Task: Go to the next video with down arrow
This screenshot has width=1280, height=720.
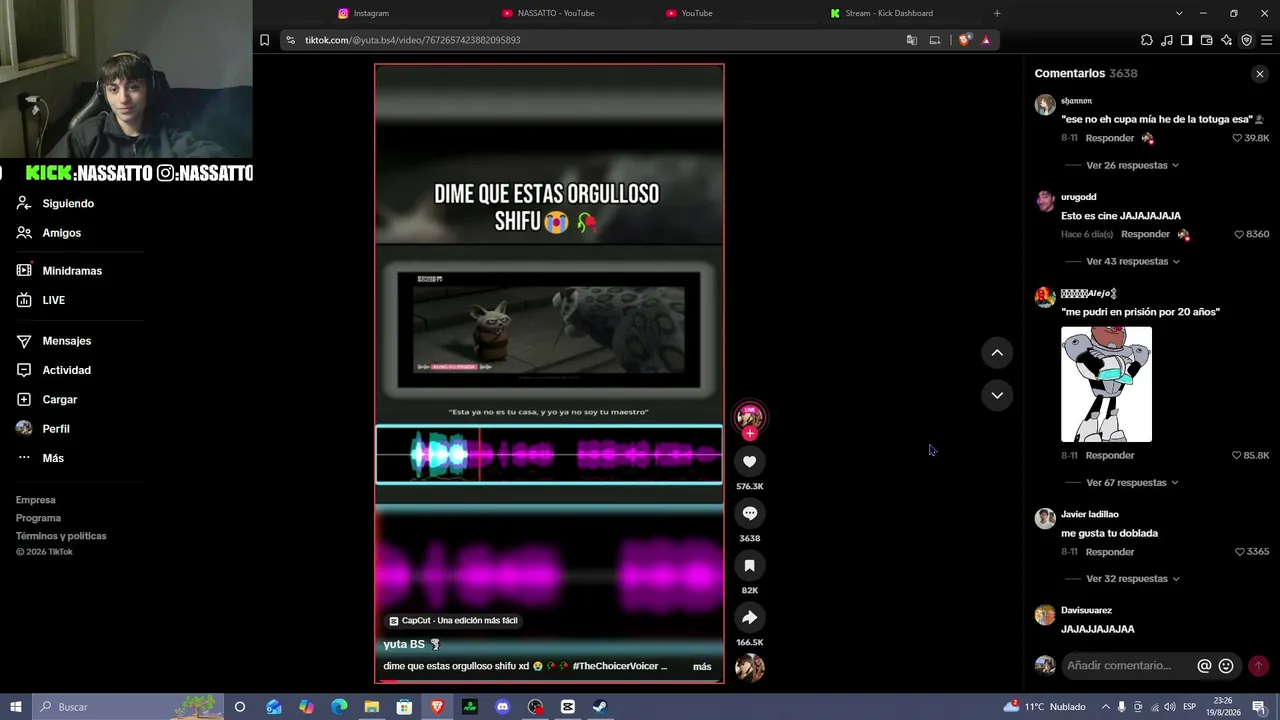Action: pos(997,395)
